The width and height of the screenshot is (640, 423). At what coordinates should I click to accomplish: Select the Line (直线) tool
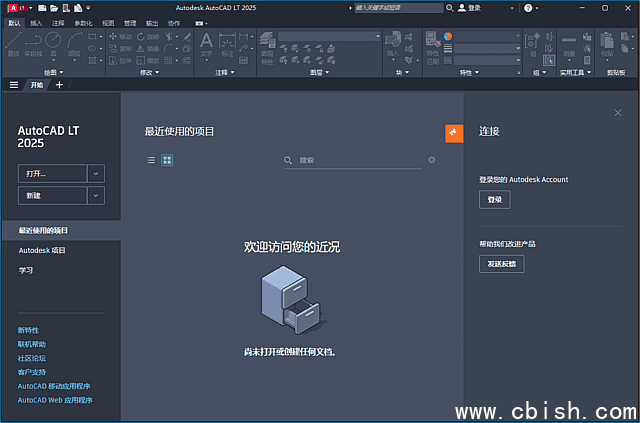tap(13, 45)
